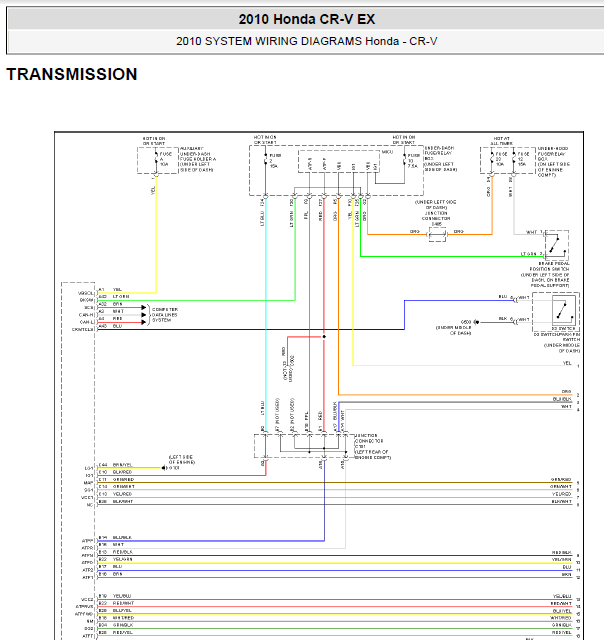Viewport: 604px width, 640px height.
Task: Click the S485 junction connector symbol
Action: pos(437,235)
